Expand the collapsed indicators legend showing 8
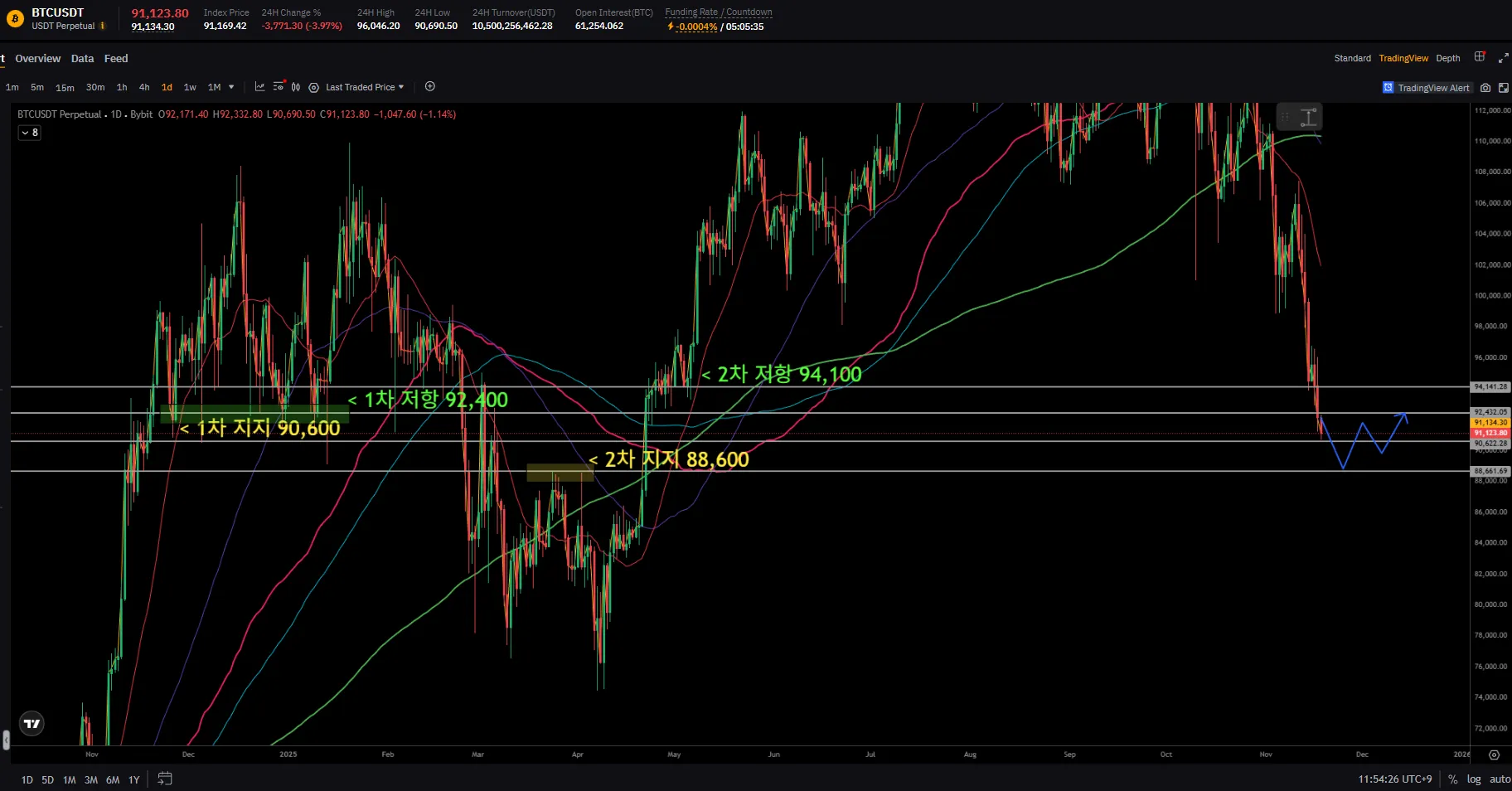The width and height of the screenshot is (1512, 791). (30, 133)
